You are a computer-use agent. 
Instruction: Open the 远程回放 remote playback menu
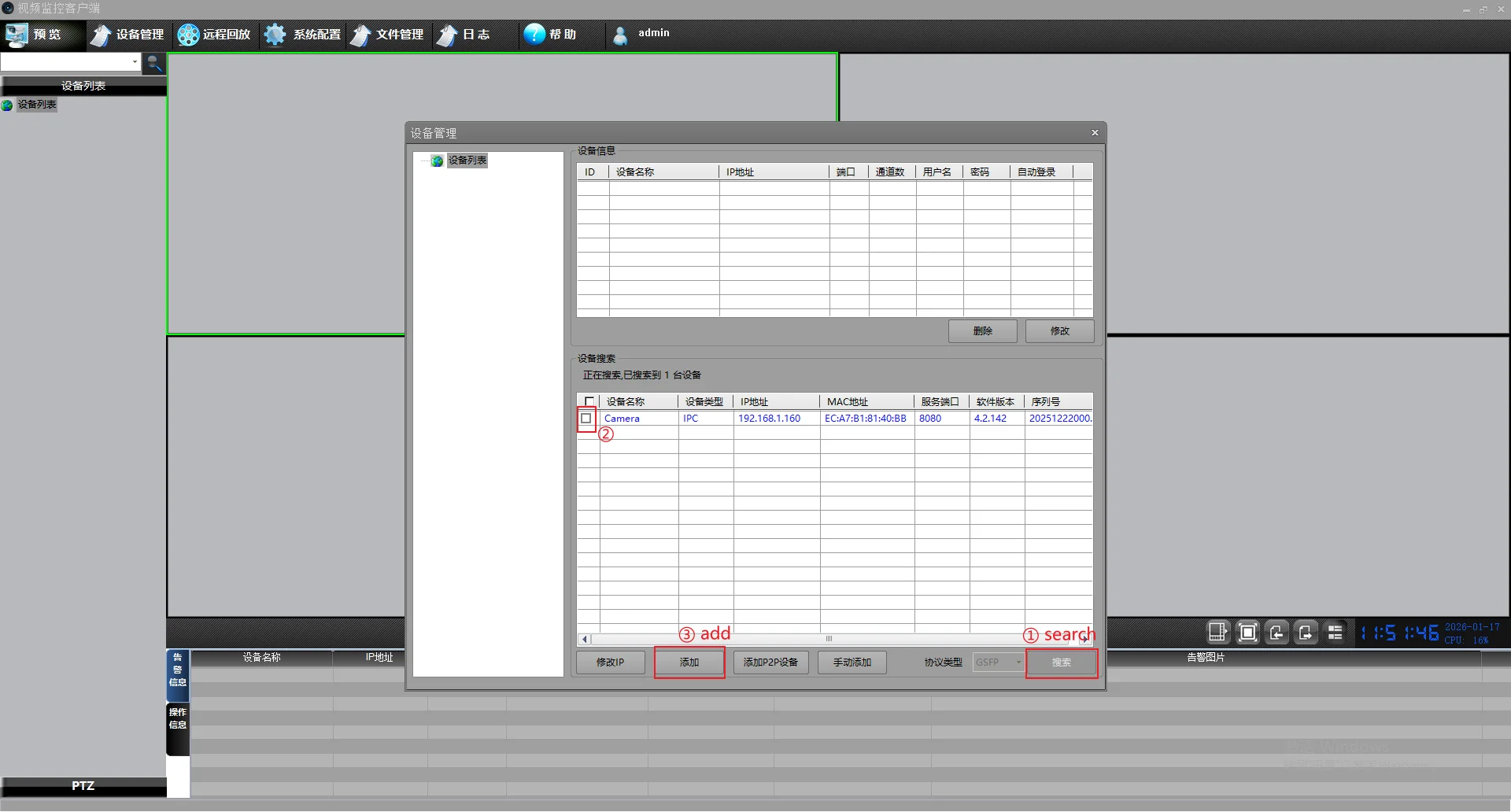(x=214, y=35)
